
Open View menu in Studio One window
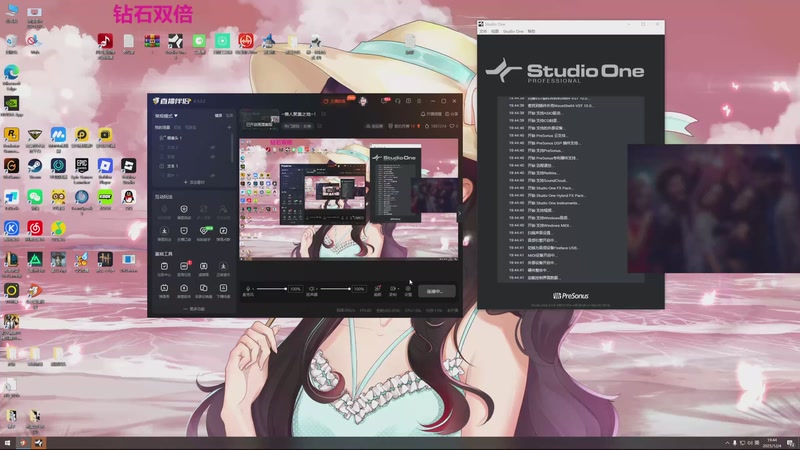pos(495,32)
